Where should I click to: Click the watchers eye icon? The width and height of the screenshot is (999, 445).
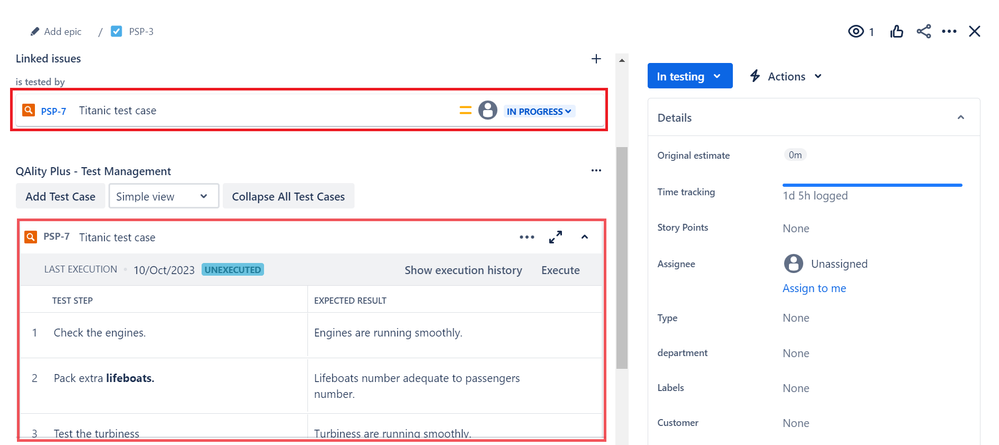click(x=856, y=31)
